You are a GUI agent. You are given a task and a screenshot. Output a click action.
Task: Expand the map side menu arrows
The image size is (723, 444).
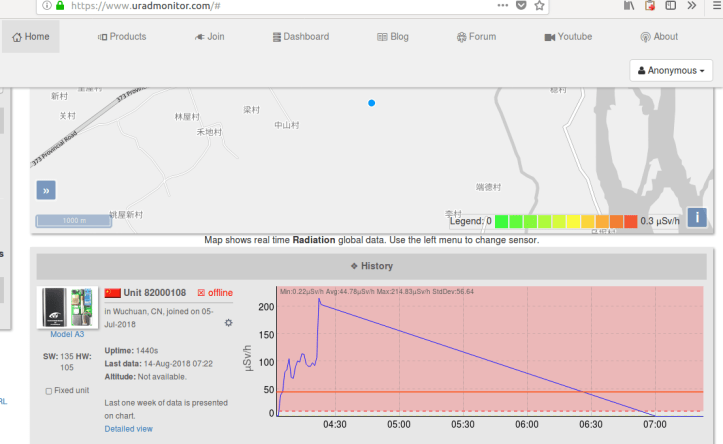point(46,190)
